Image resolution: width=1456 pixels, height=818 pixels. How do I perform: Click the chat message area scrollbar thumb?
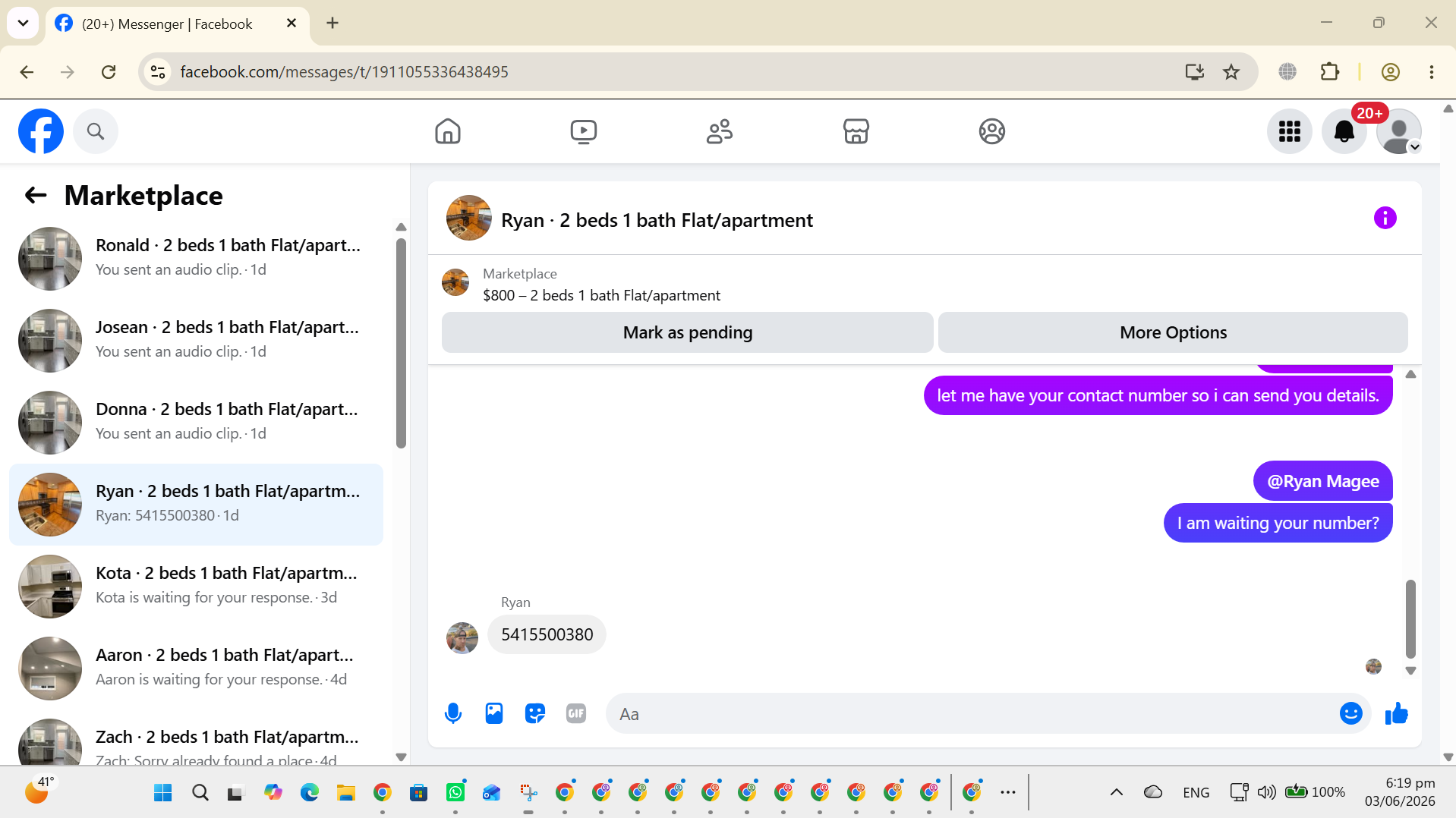pyautogui.click(x=1410, y=618)
